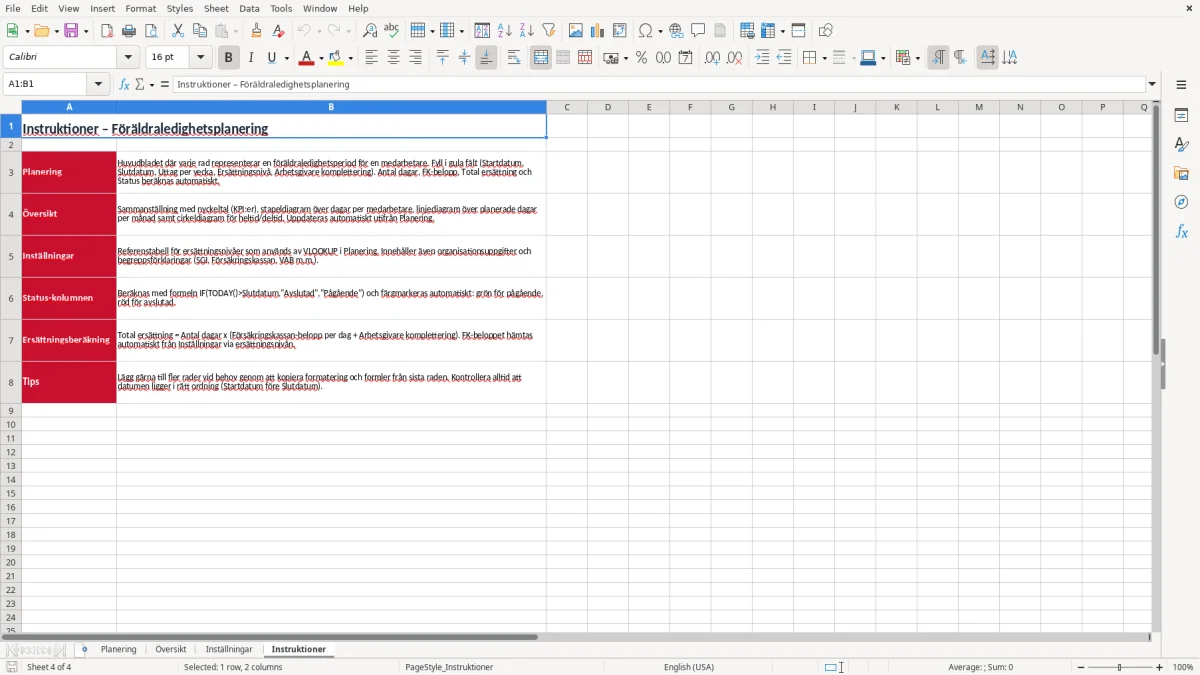This screenshot has height=675, width=1200.
Task: Click the Spelling check icon
Action: point(391,31)
